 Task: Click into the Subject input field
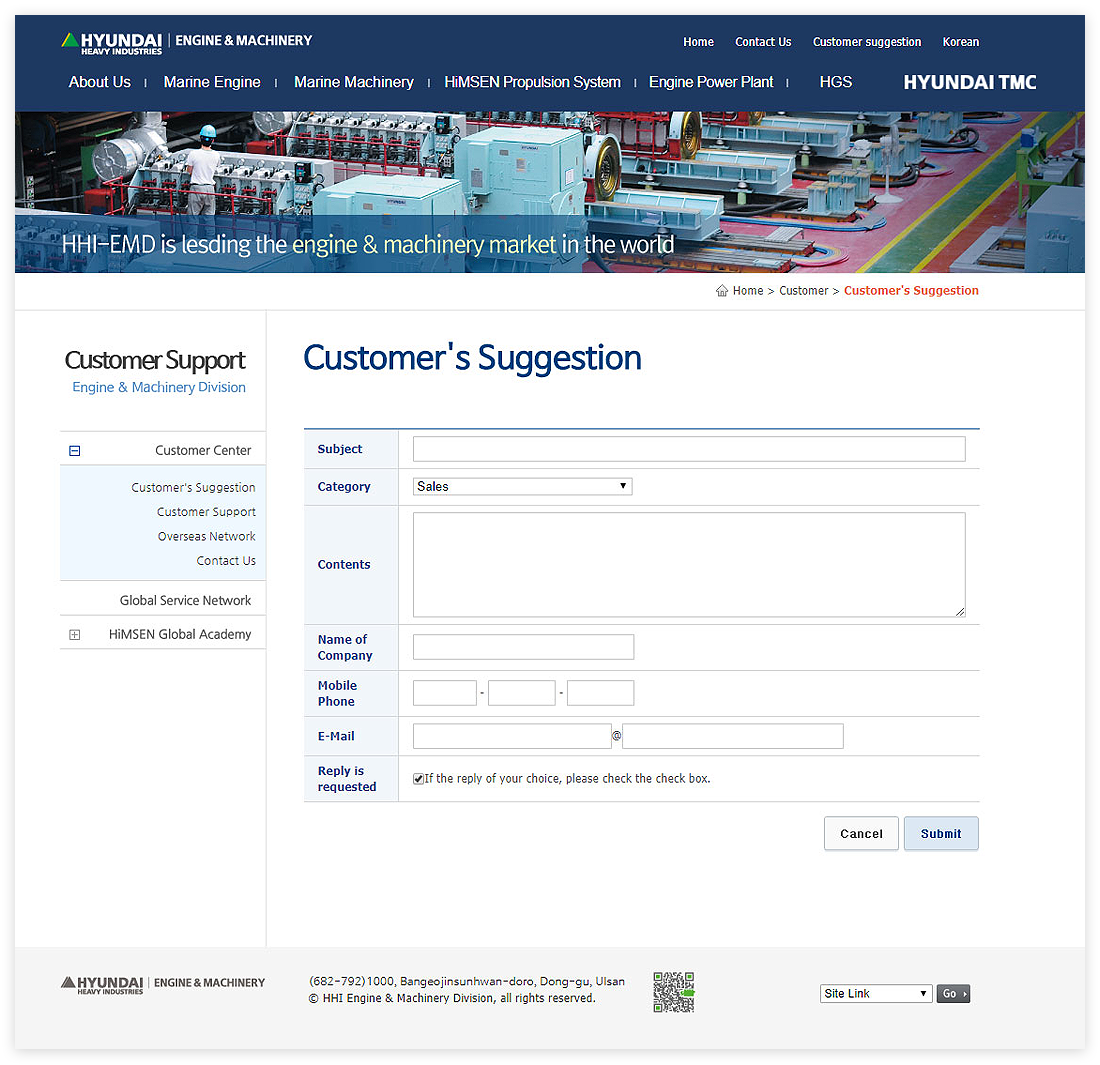point(689,449)
